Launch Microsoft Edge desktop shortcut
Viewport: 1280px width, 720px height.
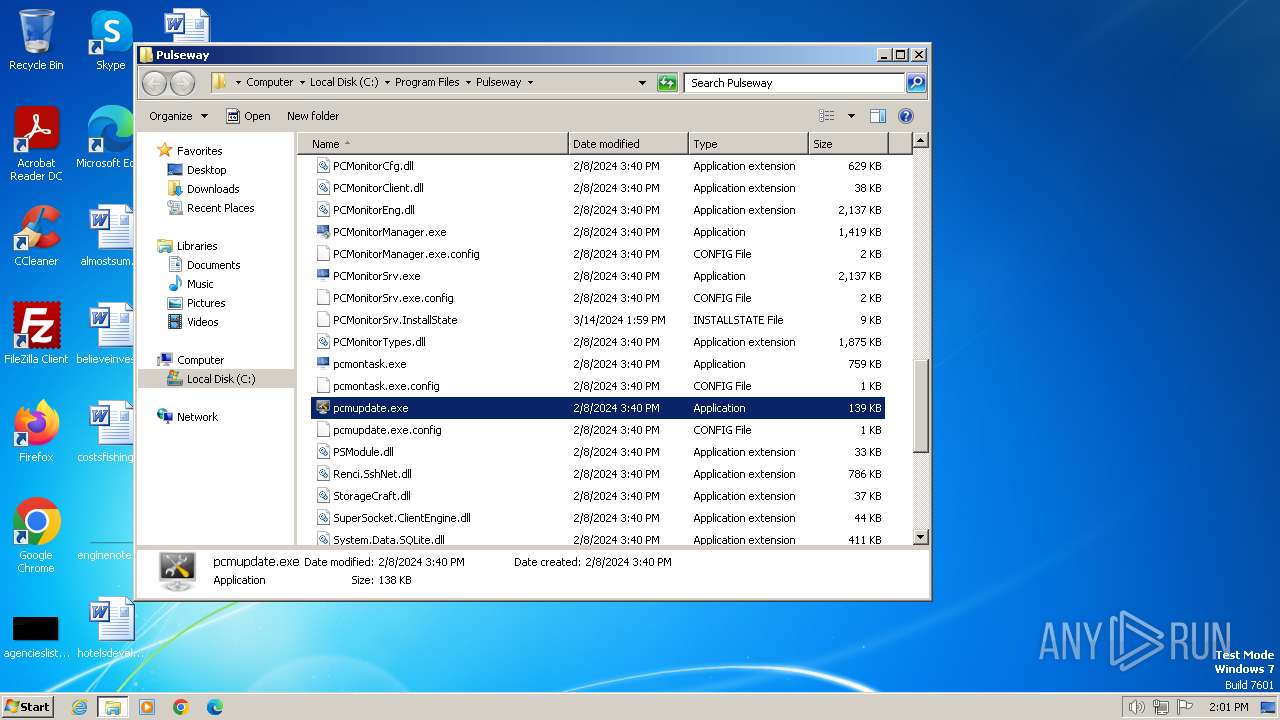pos(105,138)
